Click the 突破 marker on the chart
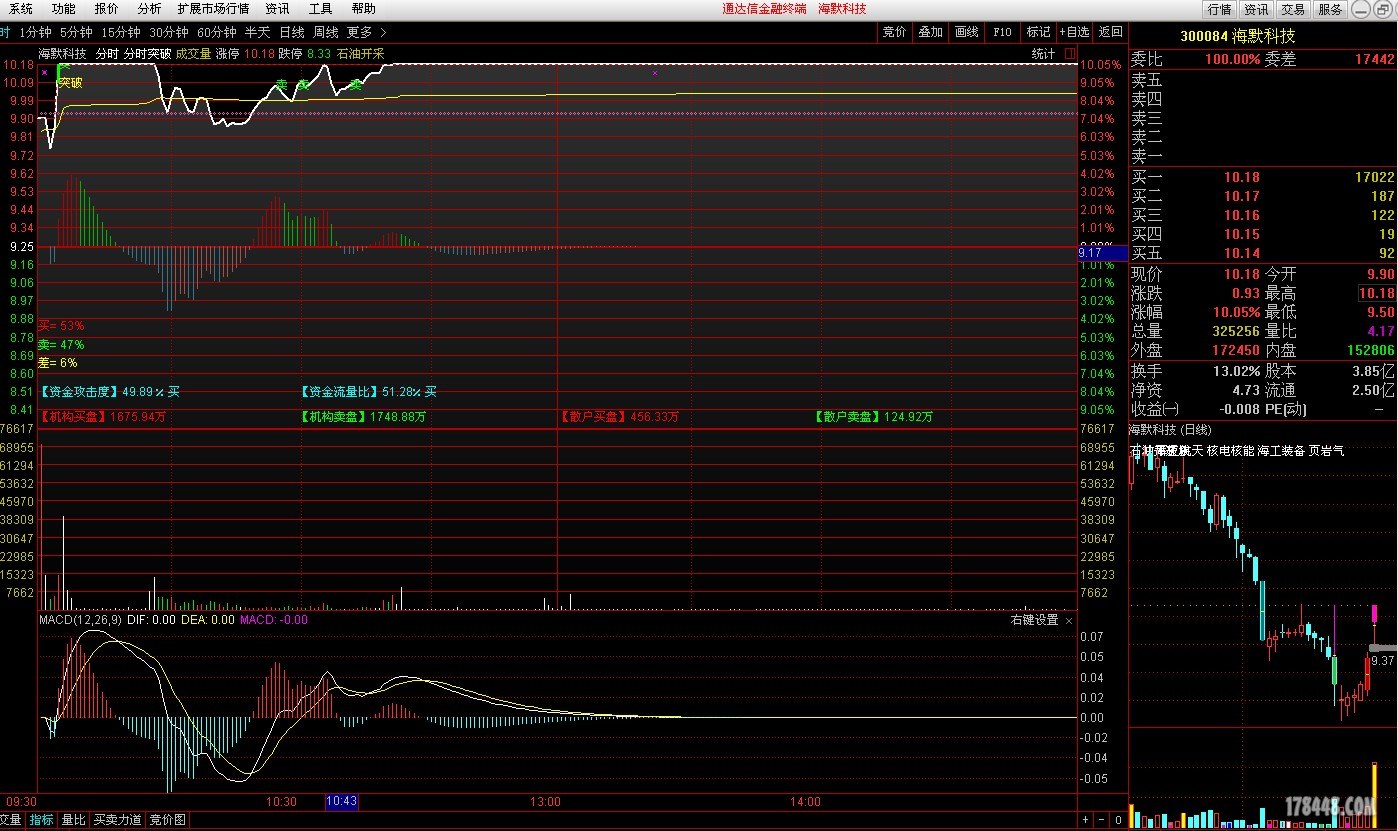1398x831 pixels. click(x=70, y=82)
